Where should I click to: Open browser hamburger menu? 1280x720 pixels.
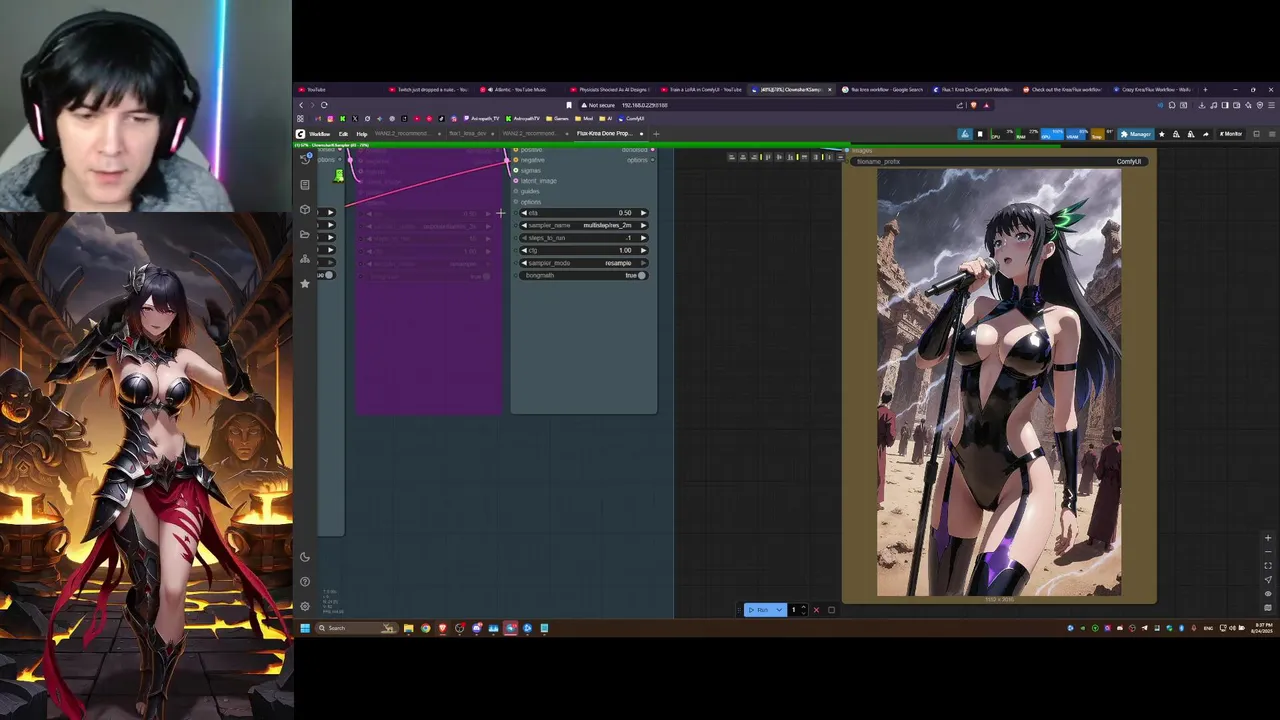pos(1271,105)
